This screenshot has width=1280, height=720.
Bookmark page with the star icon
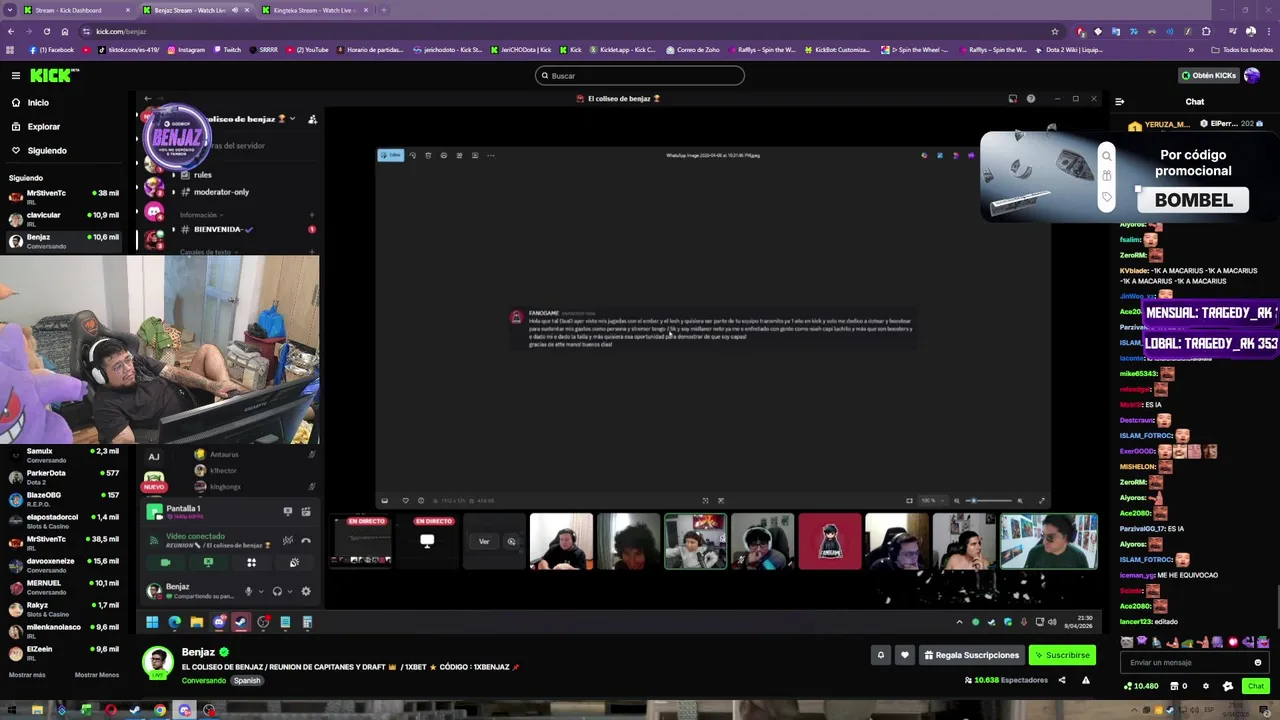click(1054, 31)
